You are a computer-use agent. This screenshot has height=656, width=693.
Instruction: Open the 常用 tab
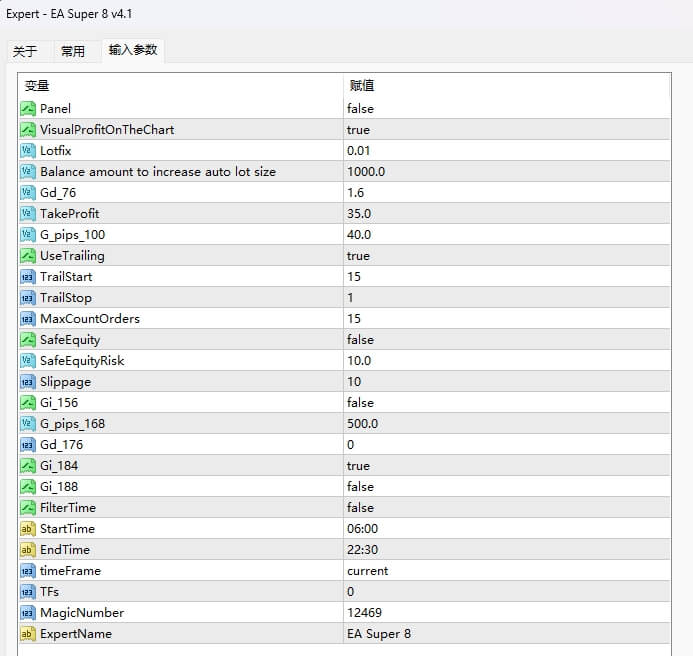[73, 51]
